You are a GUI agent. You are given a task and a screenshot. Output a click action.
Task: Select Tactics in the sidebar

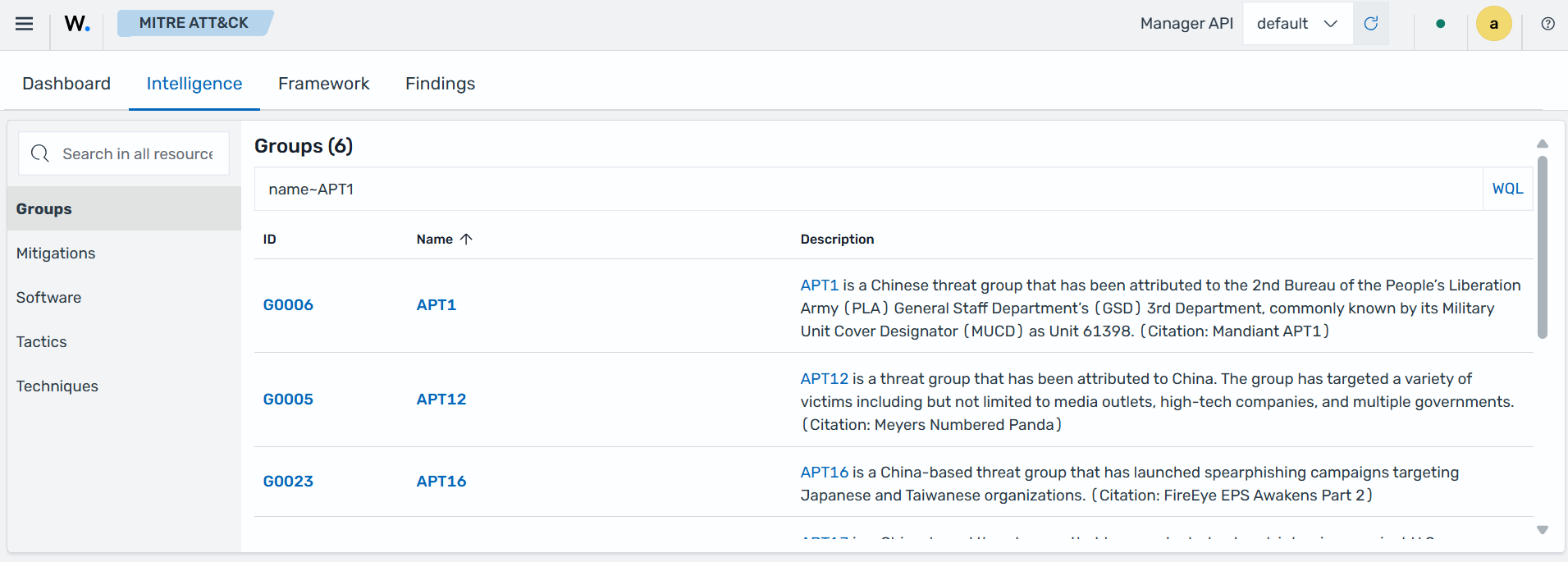click(x=125, y=342)
